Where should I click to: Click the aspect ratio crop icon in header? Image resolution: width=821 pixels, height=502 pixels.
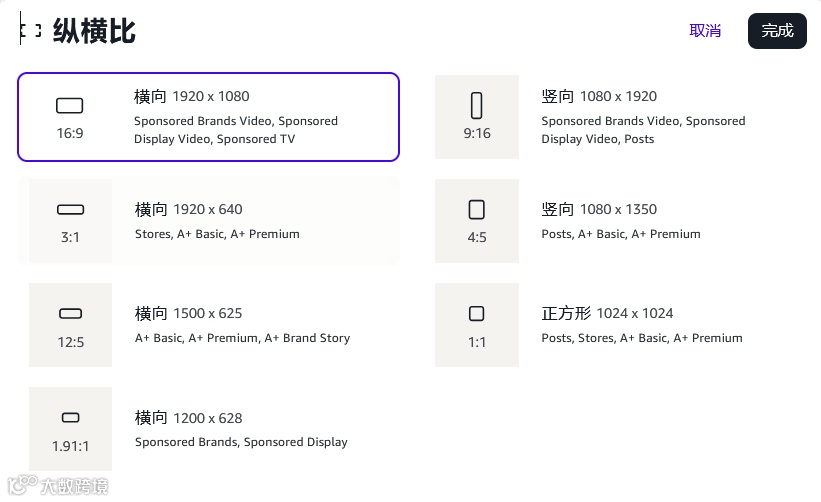click(x=31, y=31)
